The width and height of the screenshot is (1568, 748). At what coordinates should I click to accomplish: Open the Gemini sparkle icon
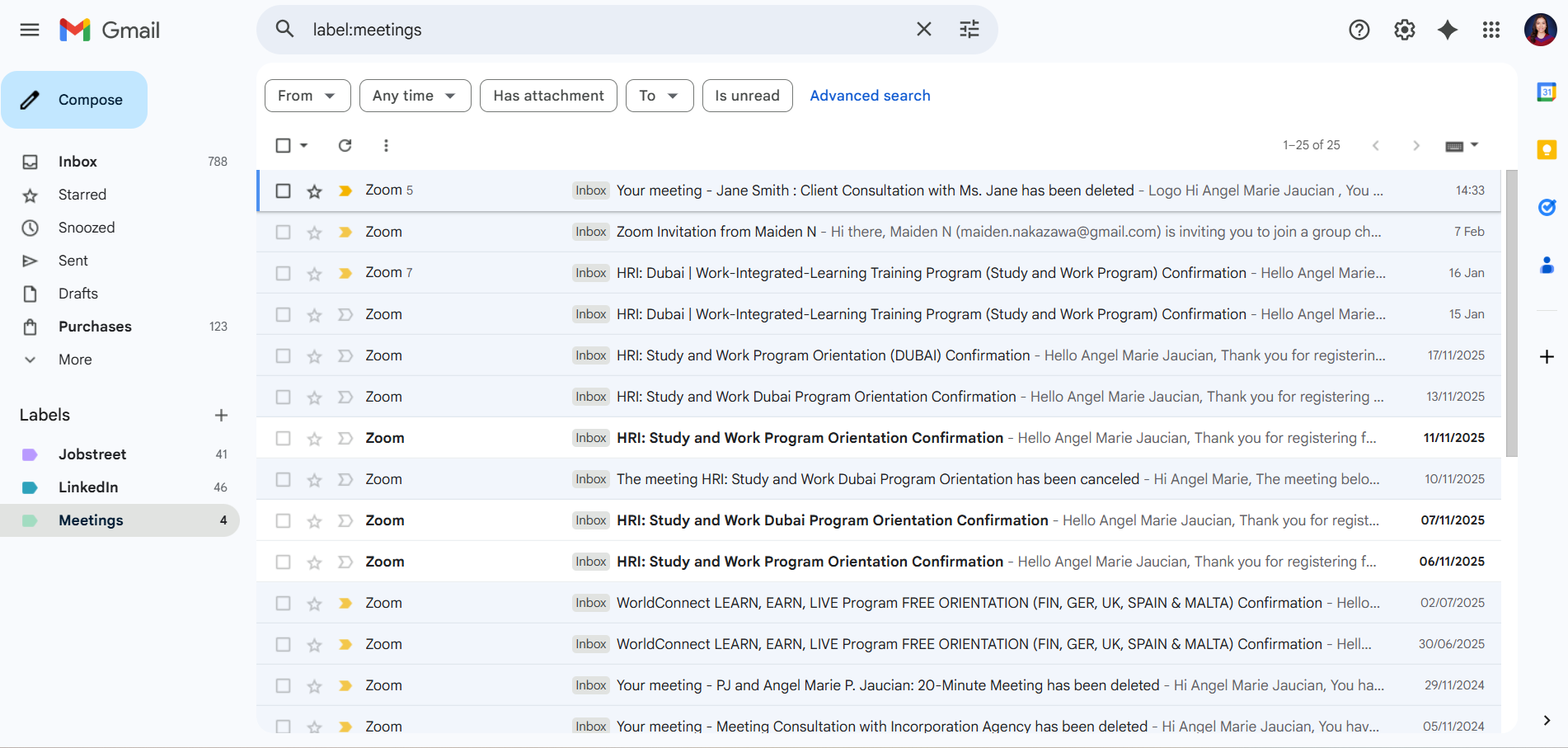(1447, 31)
